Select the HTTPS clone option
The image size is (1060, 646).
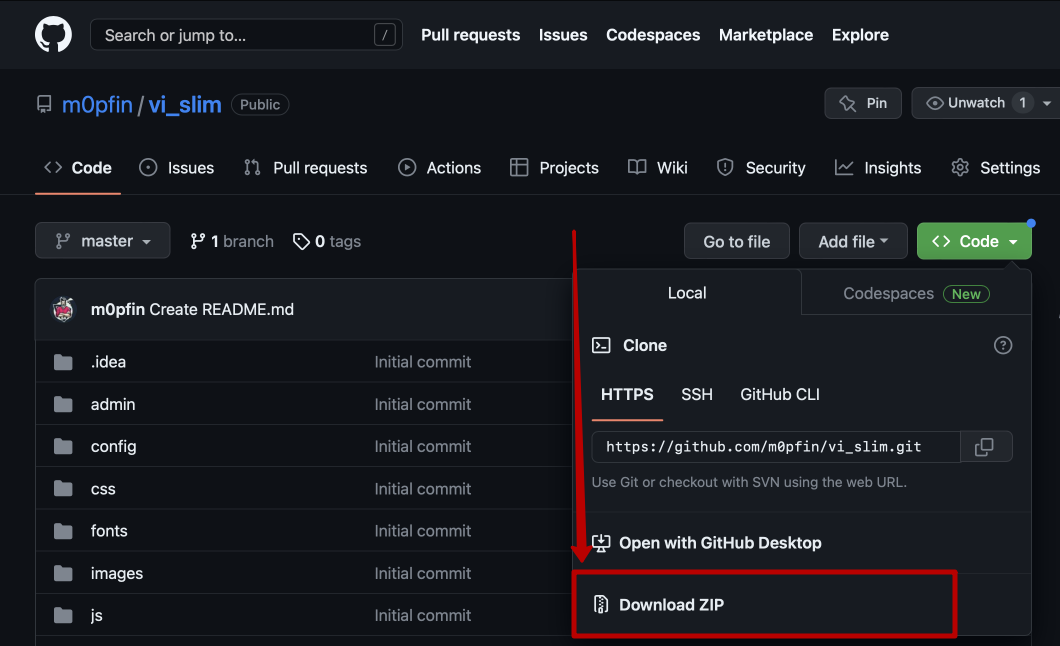627,395
